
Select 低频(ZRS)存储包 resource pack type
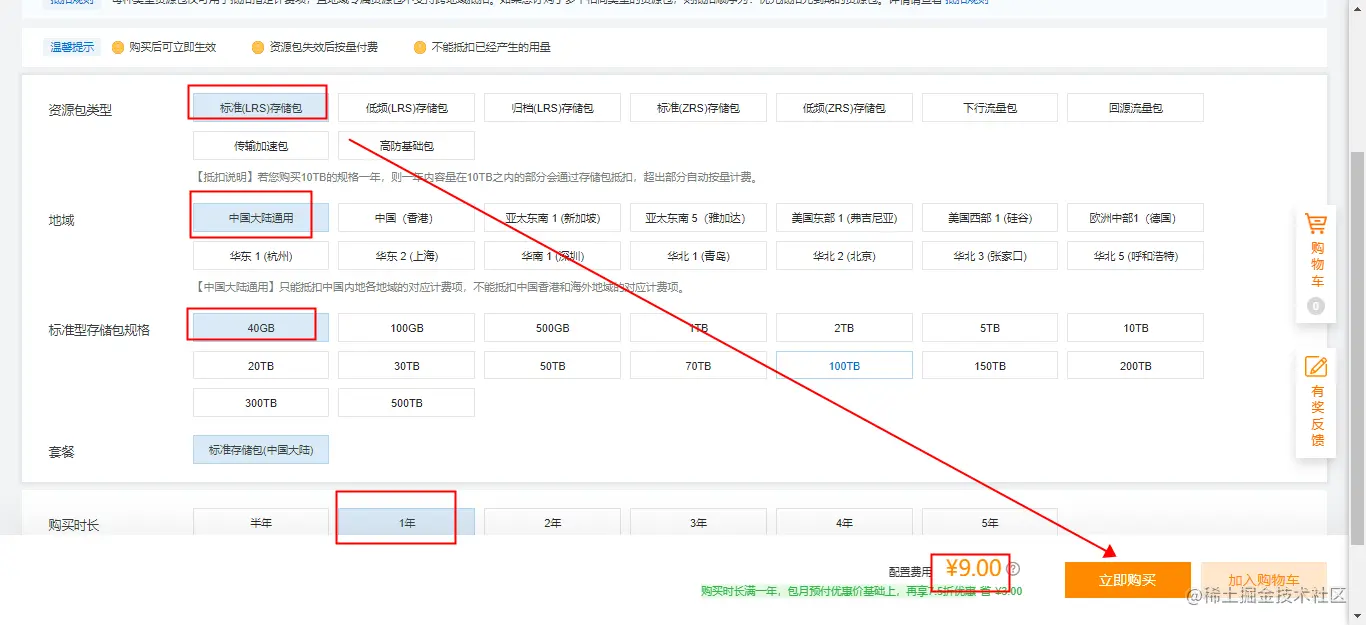[844, 107]
